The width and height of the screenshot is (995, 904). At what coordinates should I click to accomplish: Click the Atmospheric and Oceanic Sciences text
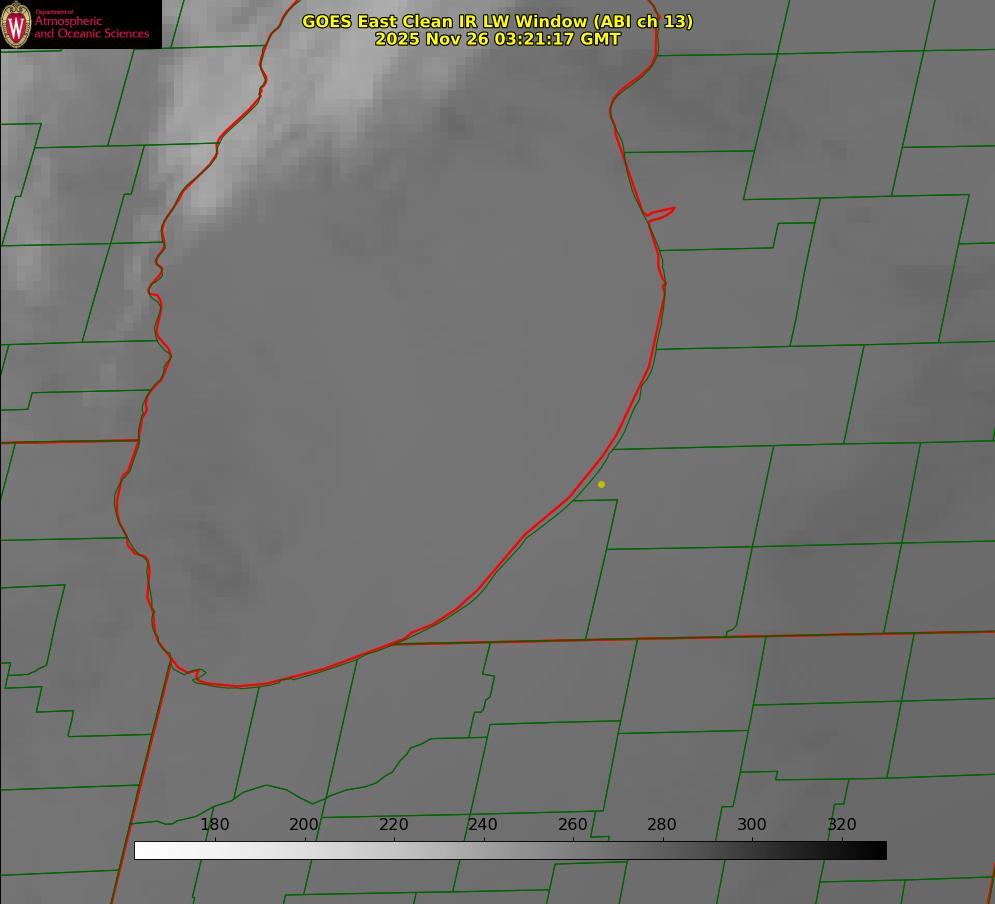click(91, 27)
